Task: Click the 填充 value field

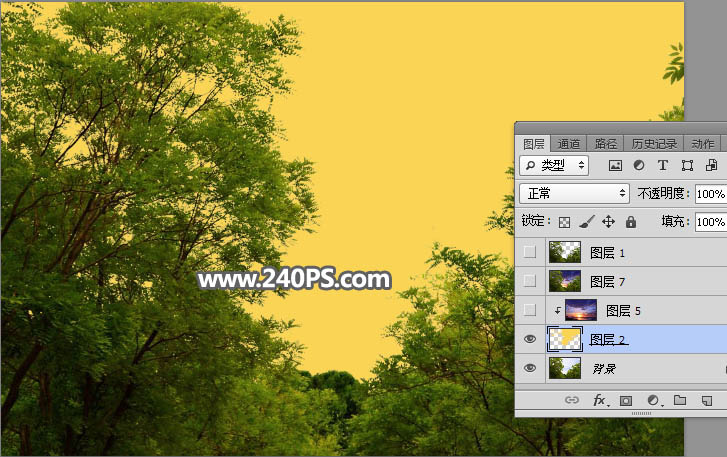Action: (x=711, y=222)
